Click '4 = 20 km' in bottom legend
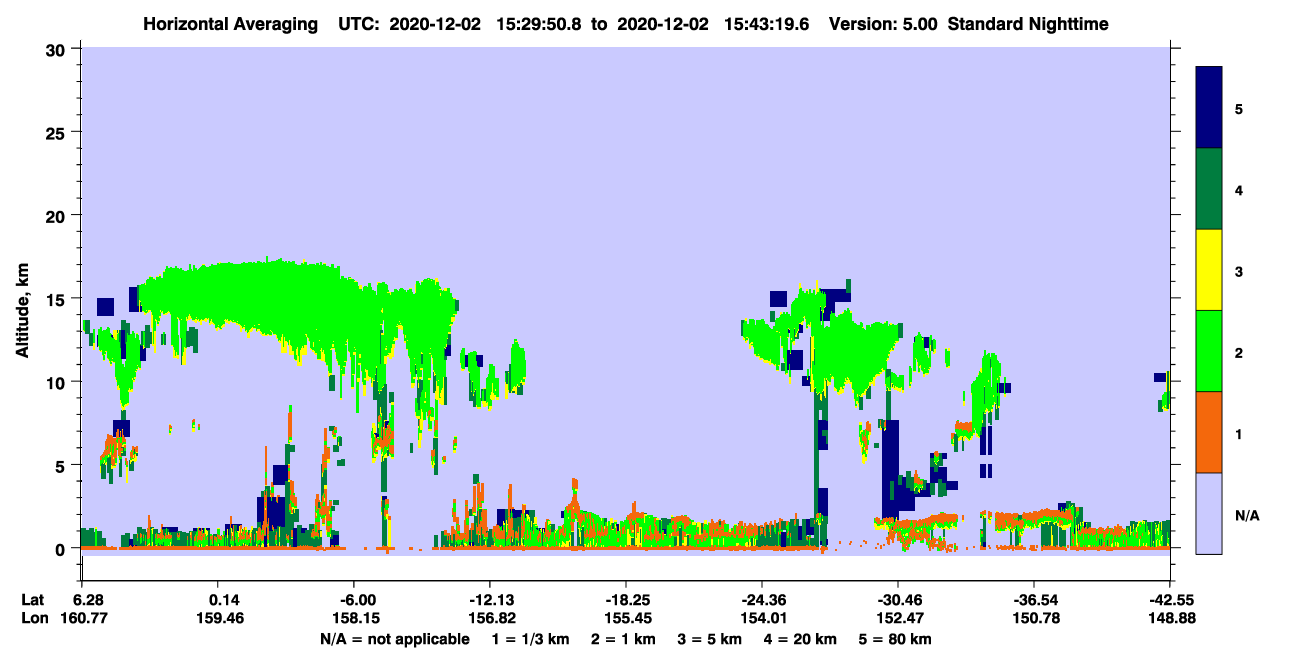Screen dimensions: 1300x667 [799, 638]
